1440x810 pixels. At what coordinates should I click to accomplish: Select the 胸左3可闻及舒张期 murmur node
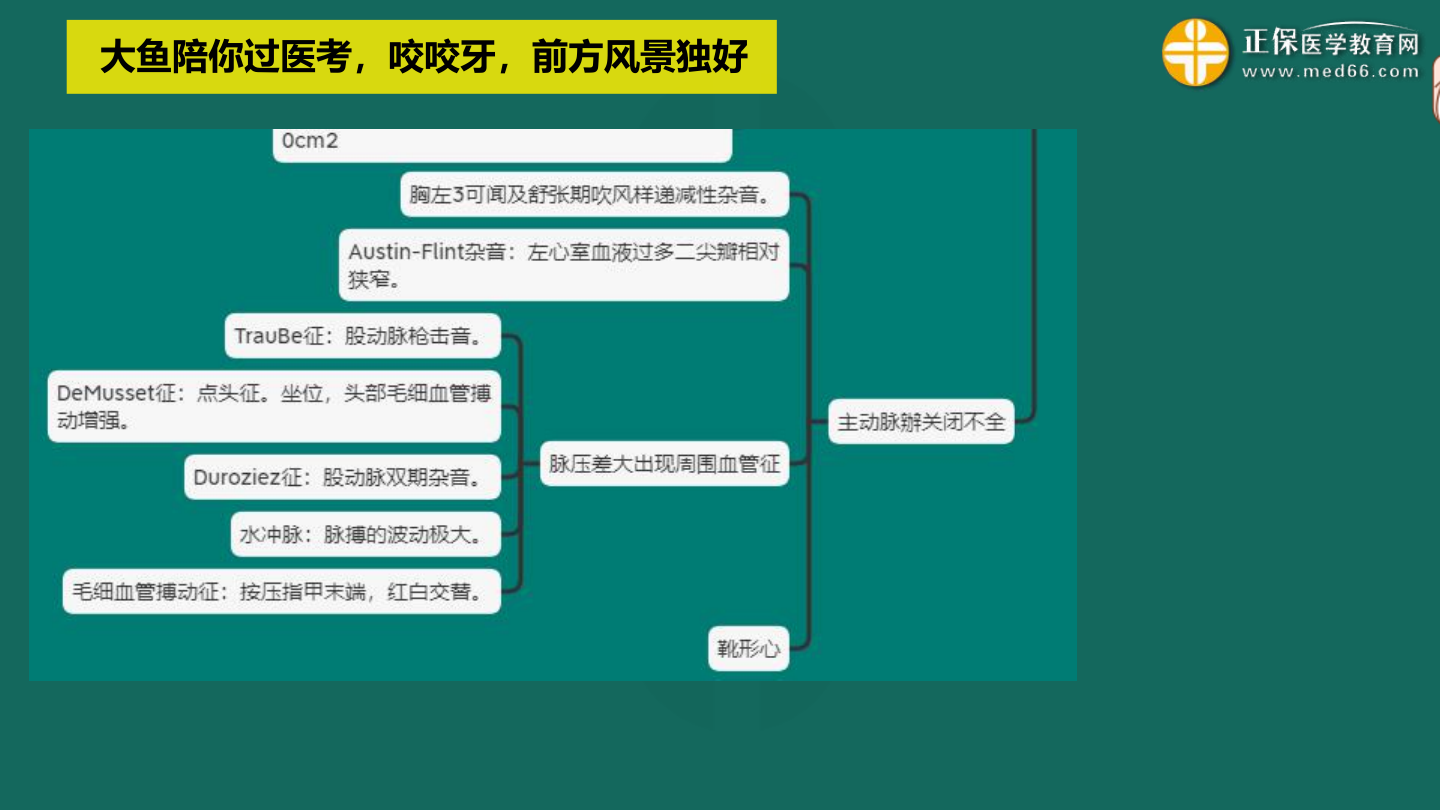coord(594,194)
